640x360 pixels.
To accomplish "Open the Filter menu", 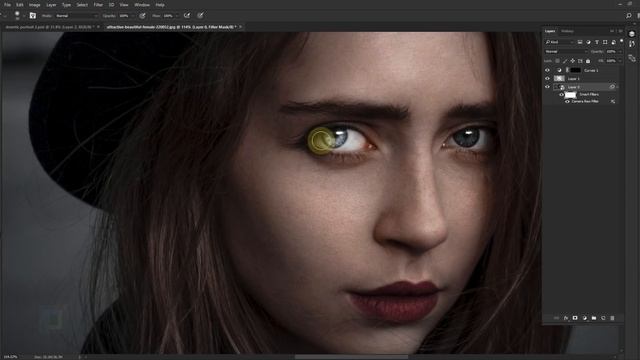I will (98, 5).
